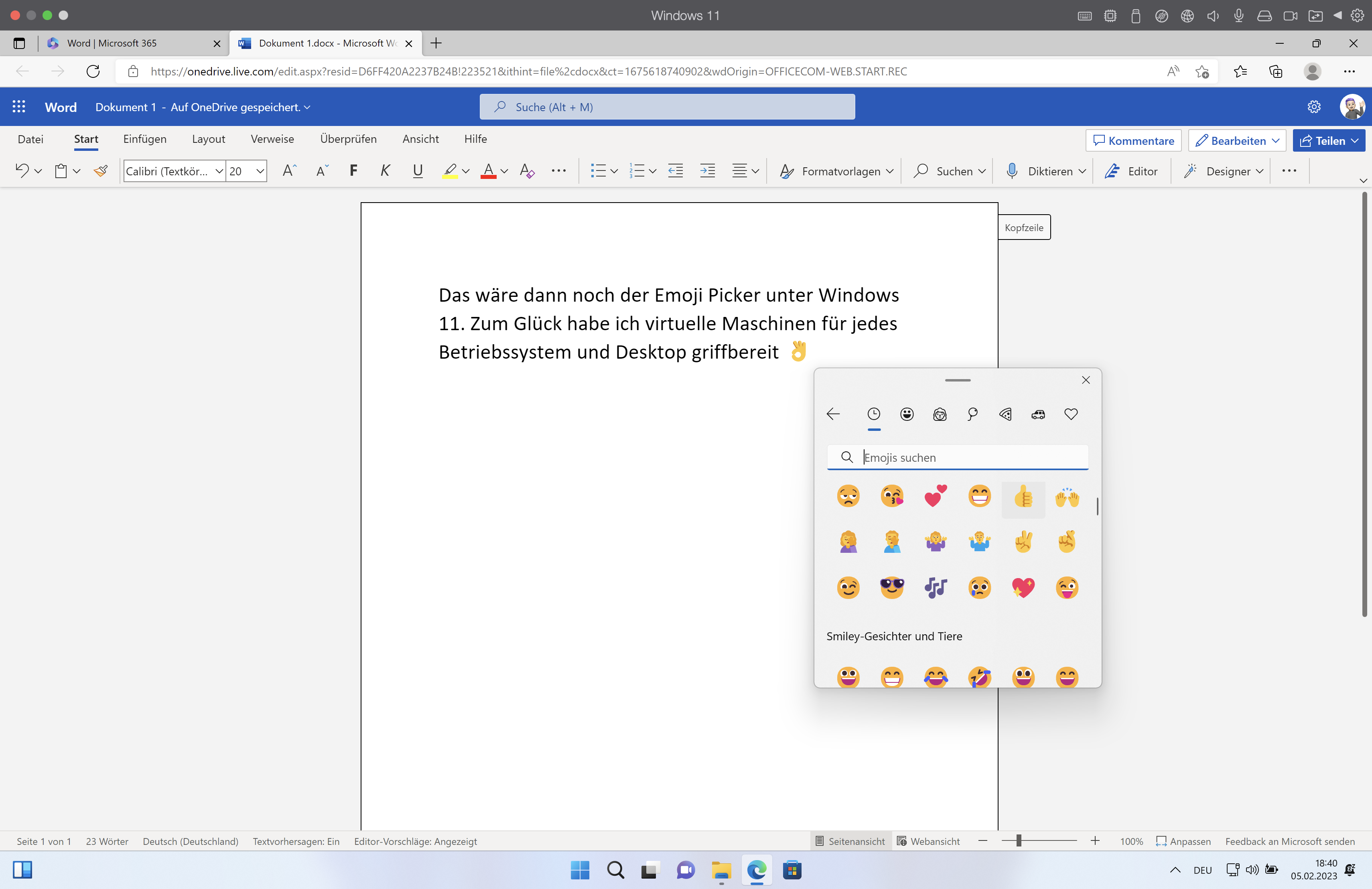The width and height of the screenshot is (1372, 889).
Task: Go back with the emoji picker arrow
Action: 833,414
